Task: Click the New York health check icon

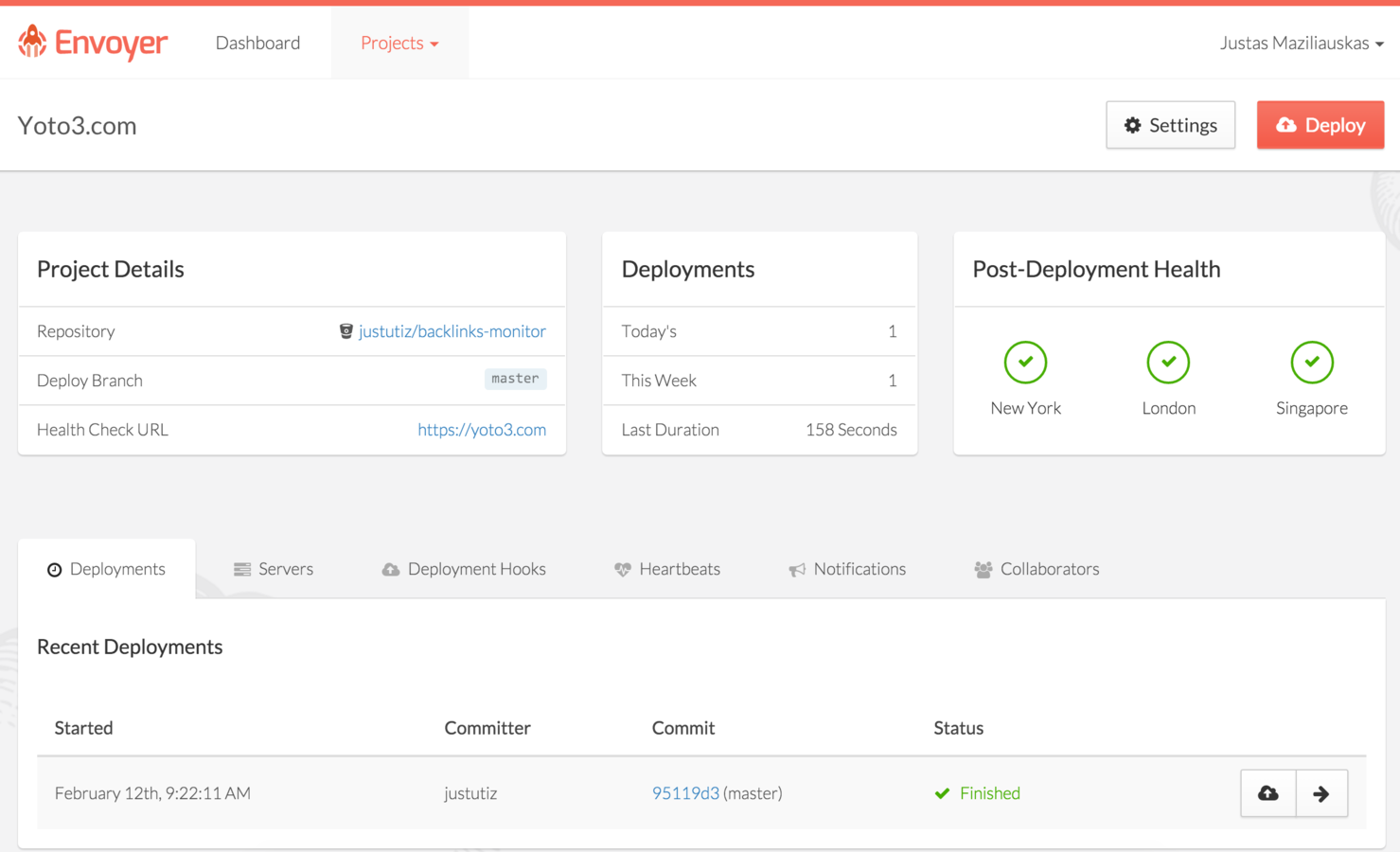Action: pos(1025,362)
